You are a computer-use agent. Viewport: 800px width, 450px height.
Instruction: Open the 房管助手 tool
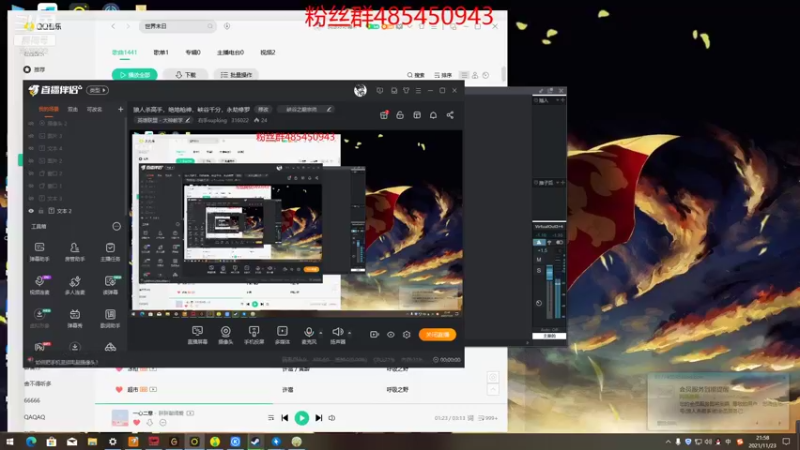(x=74, y=252)
